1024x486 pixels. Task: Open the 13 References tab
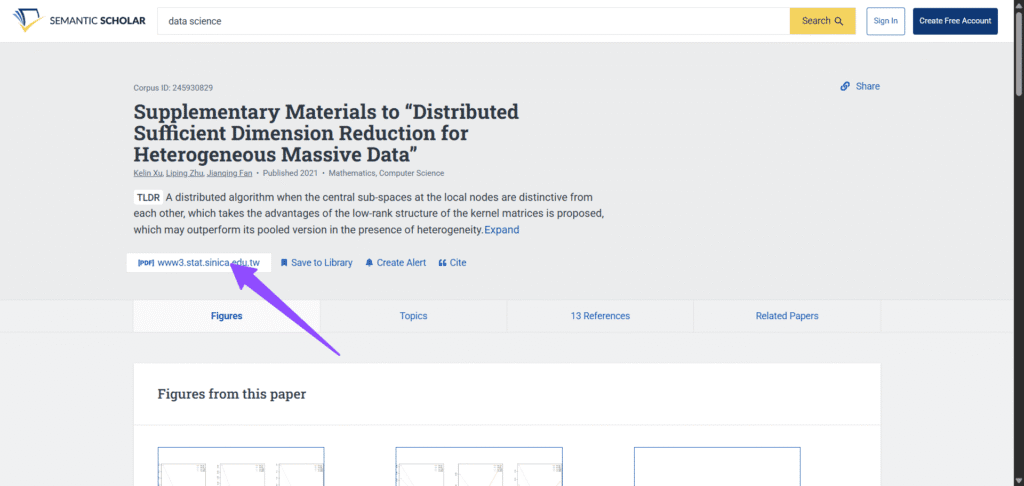pos(600,316)
